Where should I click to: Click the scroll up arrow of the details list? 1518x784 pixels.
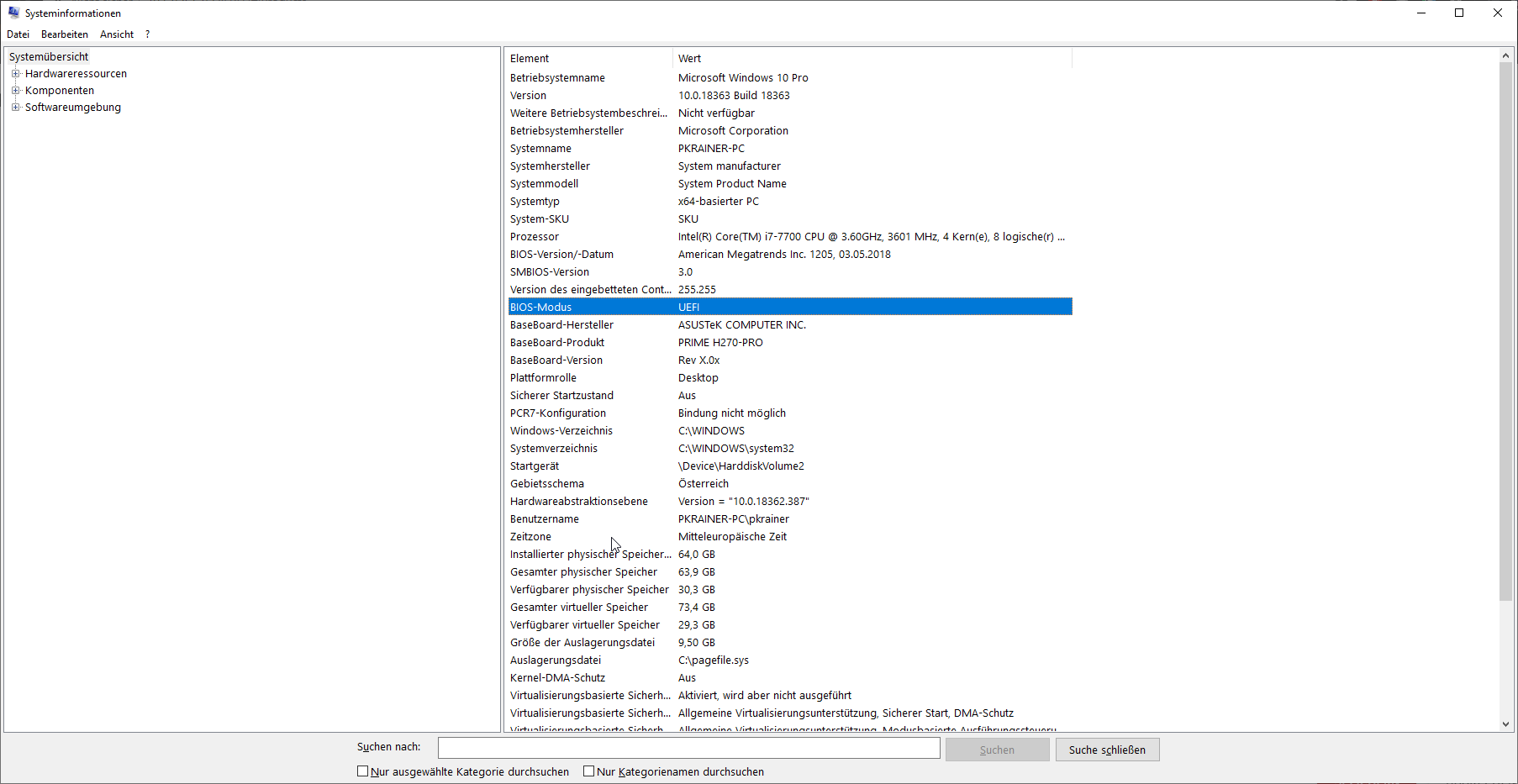tap(1505, 55)
